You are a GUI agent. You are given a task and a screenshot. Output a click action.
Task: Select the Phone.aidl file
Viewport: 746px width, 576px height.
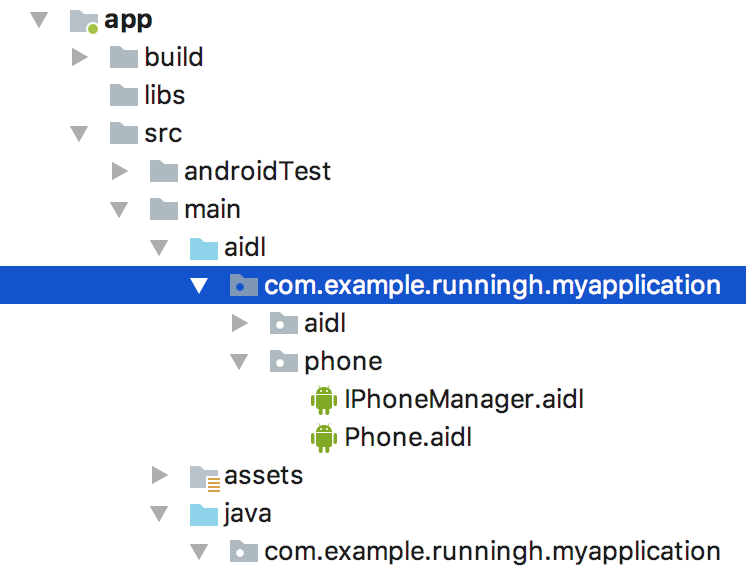click(x=408, y=438)
